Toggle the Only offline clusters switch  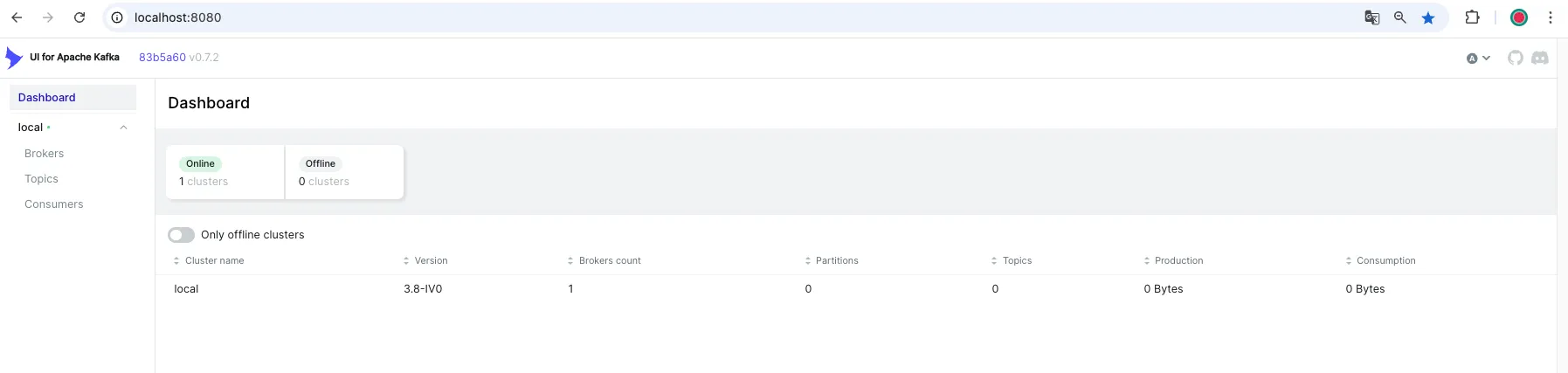(181, 235)
